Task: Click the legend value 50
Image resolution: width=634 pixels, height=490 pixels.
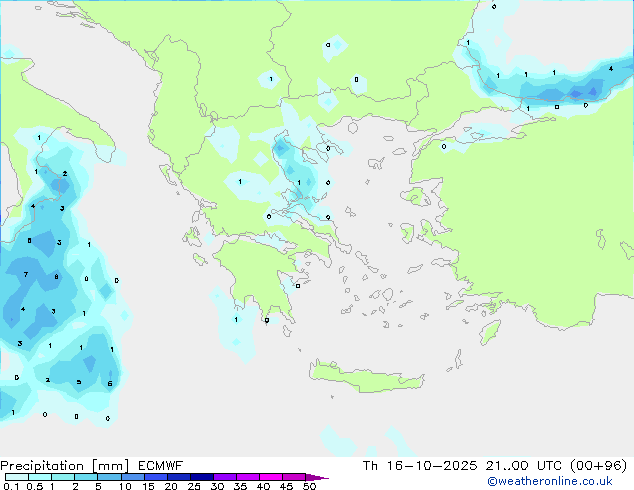Action: pos(309,486)
